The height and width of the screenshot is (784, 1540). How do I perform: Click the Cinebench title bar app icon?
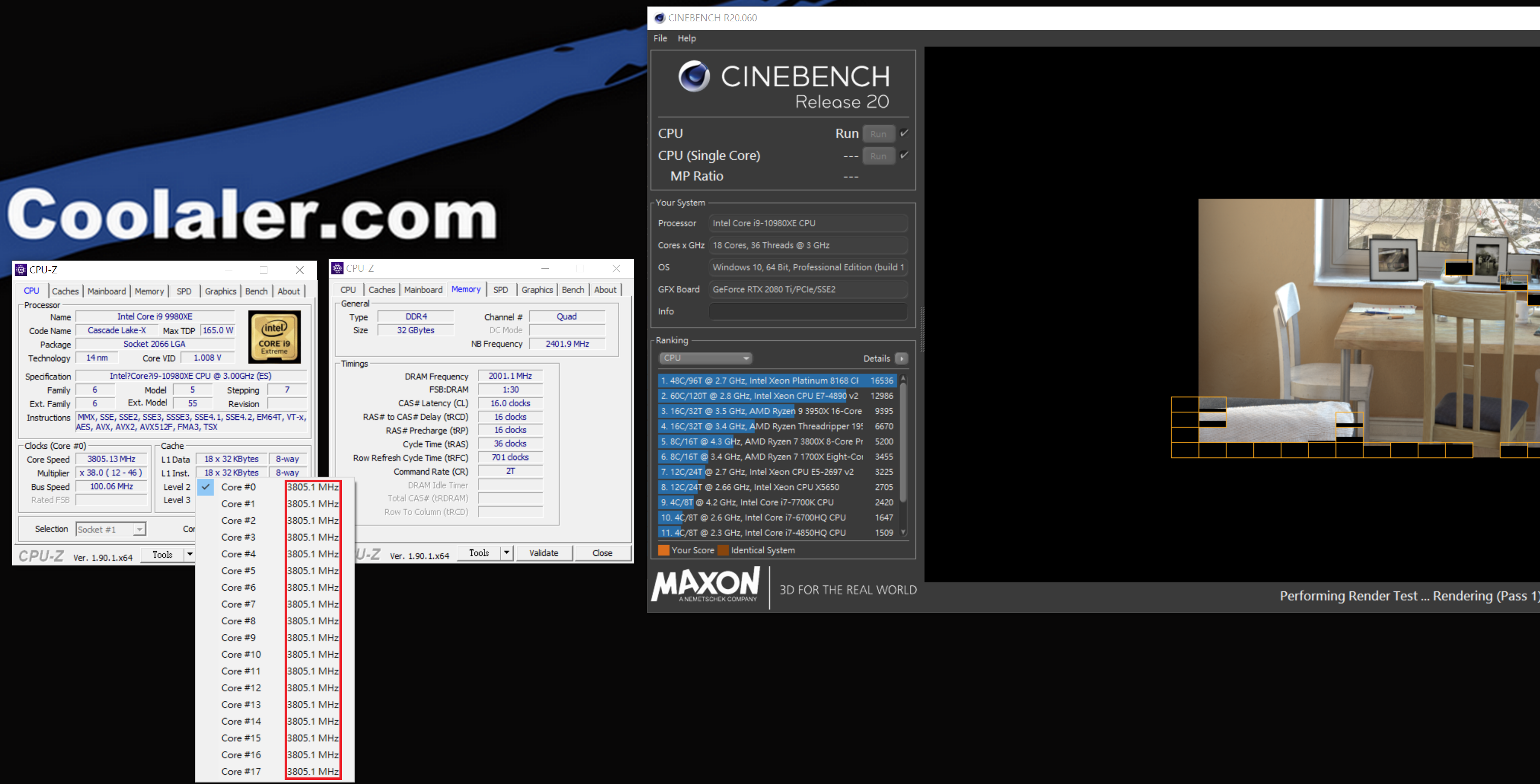point(660,18)
